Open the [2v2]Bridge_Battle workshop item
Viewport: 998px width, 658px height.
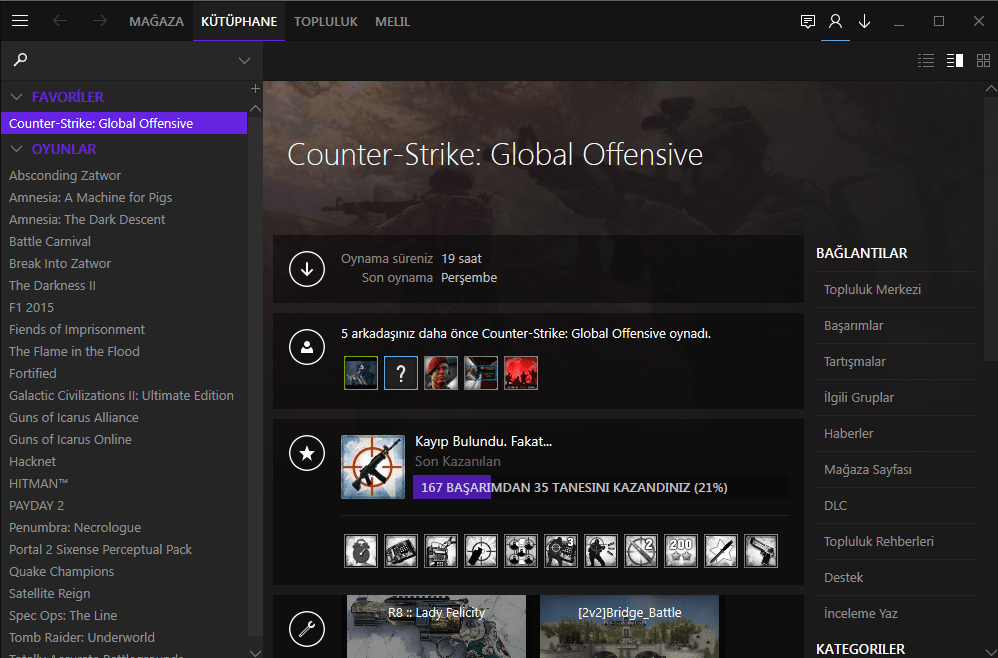pos(629,626)
